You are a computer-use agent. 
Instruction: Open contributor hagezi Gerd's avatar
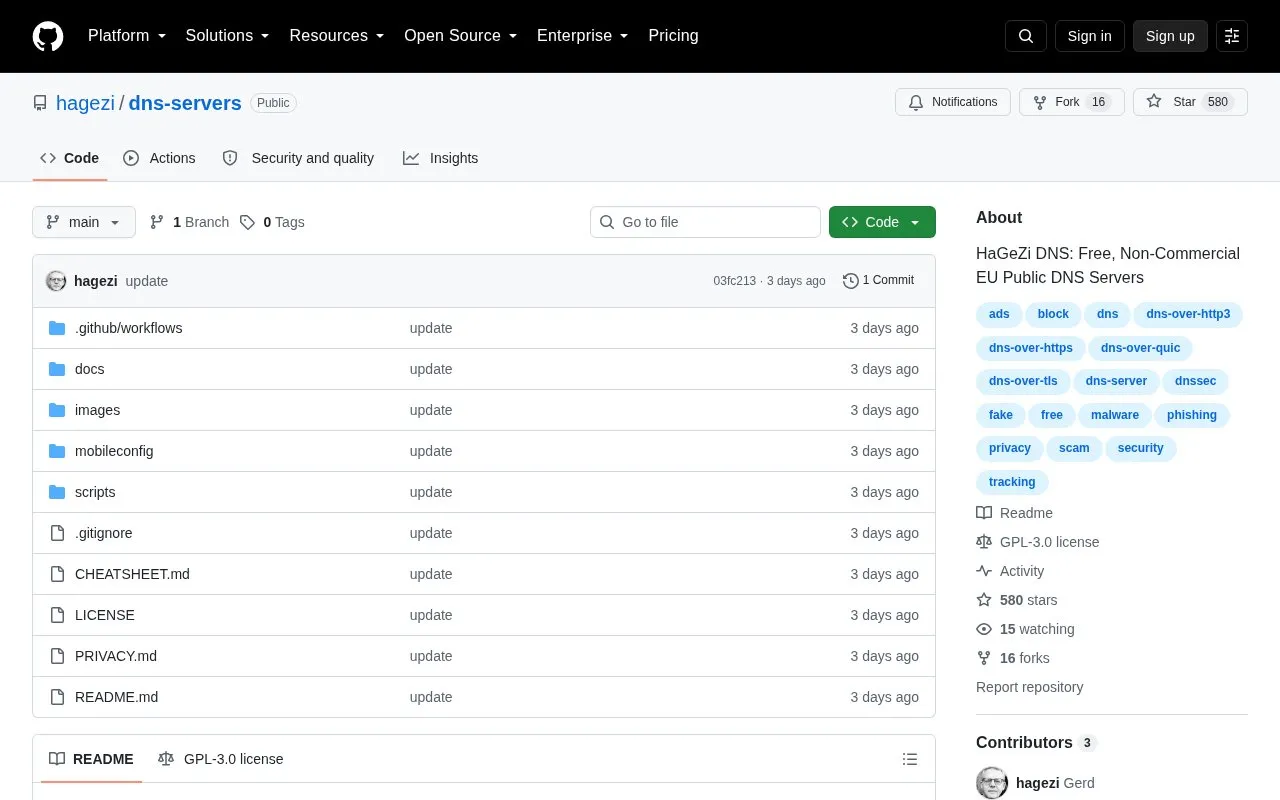(x=992, y=783)
